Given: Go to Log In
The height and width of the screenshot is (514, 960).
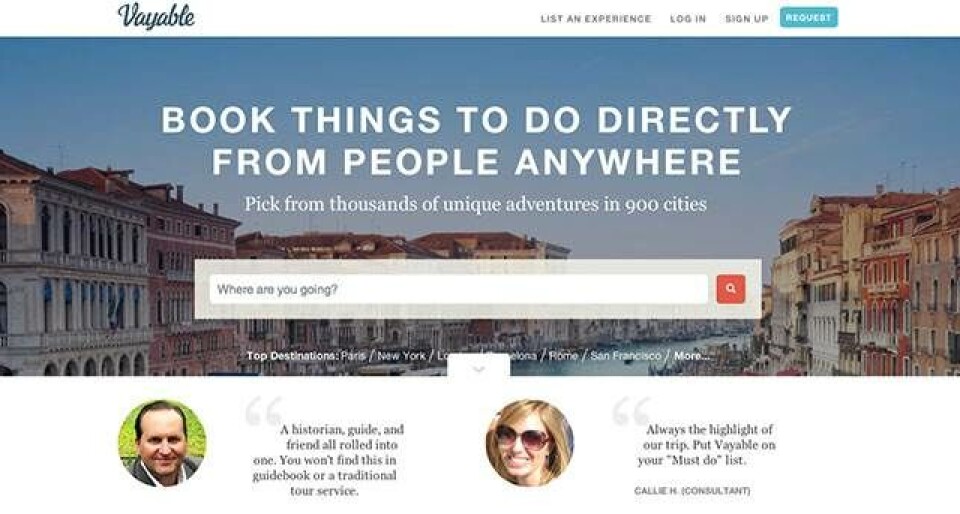Looking at the screenshot, I should [x=688, y=19].
